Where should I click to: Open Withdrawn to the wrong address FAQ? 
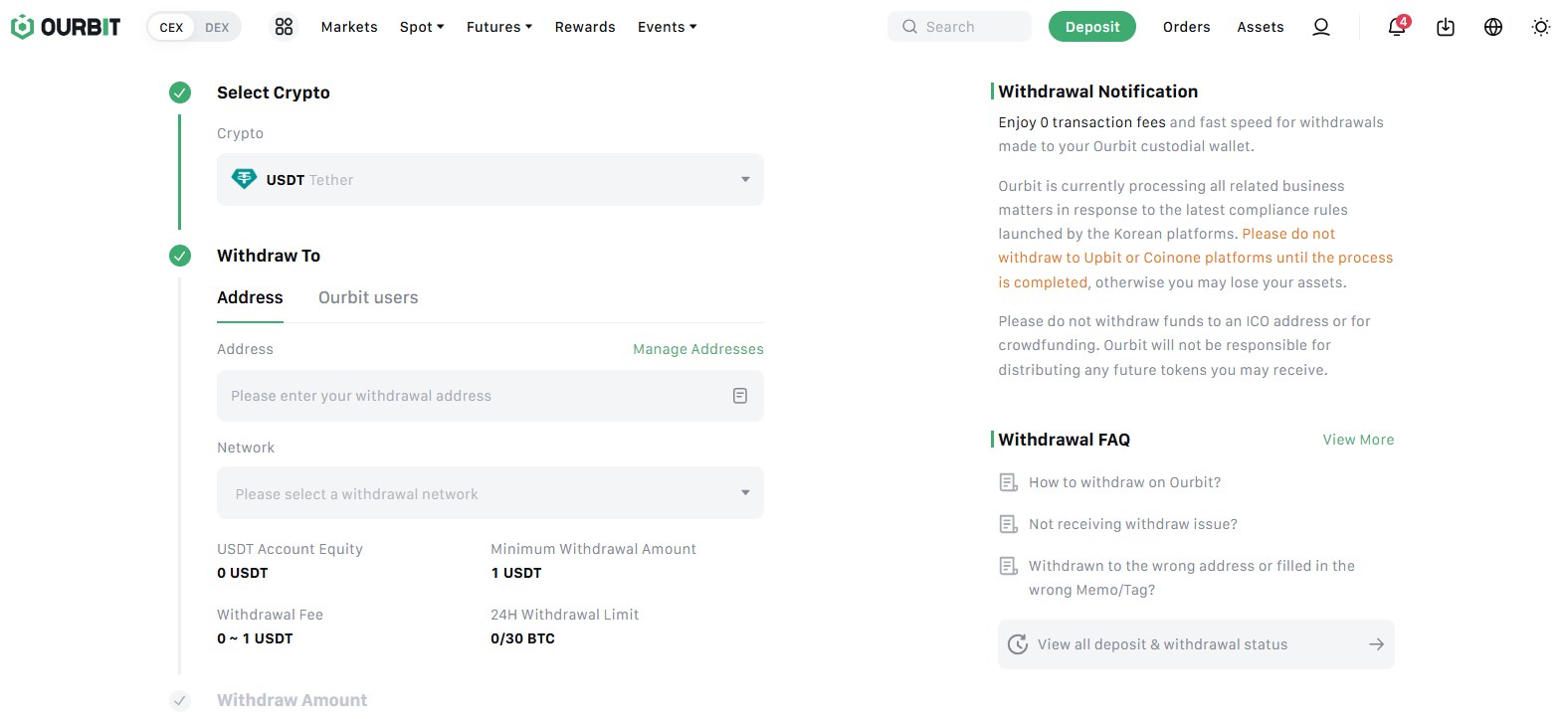click(1192, 578)
